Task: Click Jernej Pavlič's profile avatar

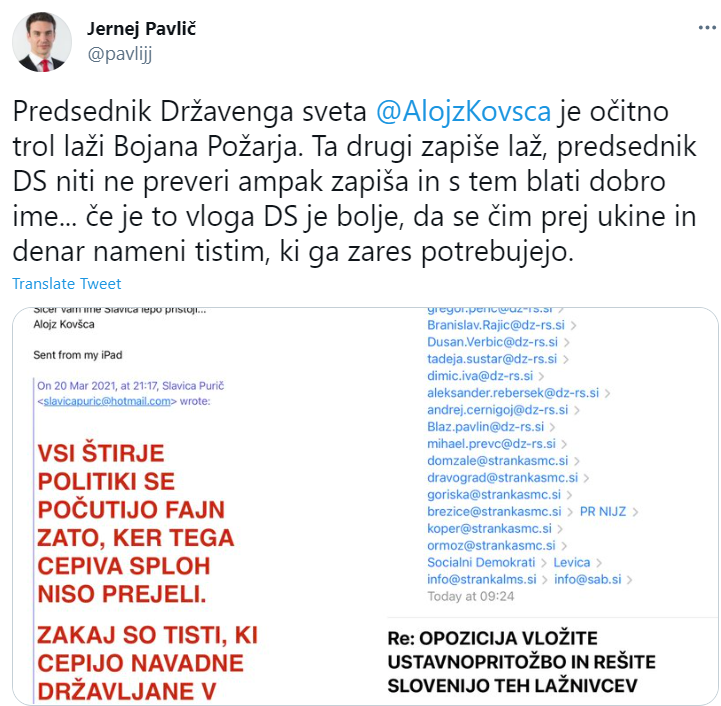Action: [42, 42]
